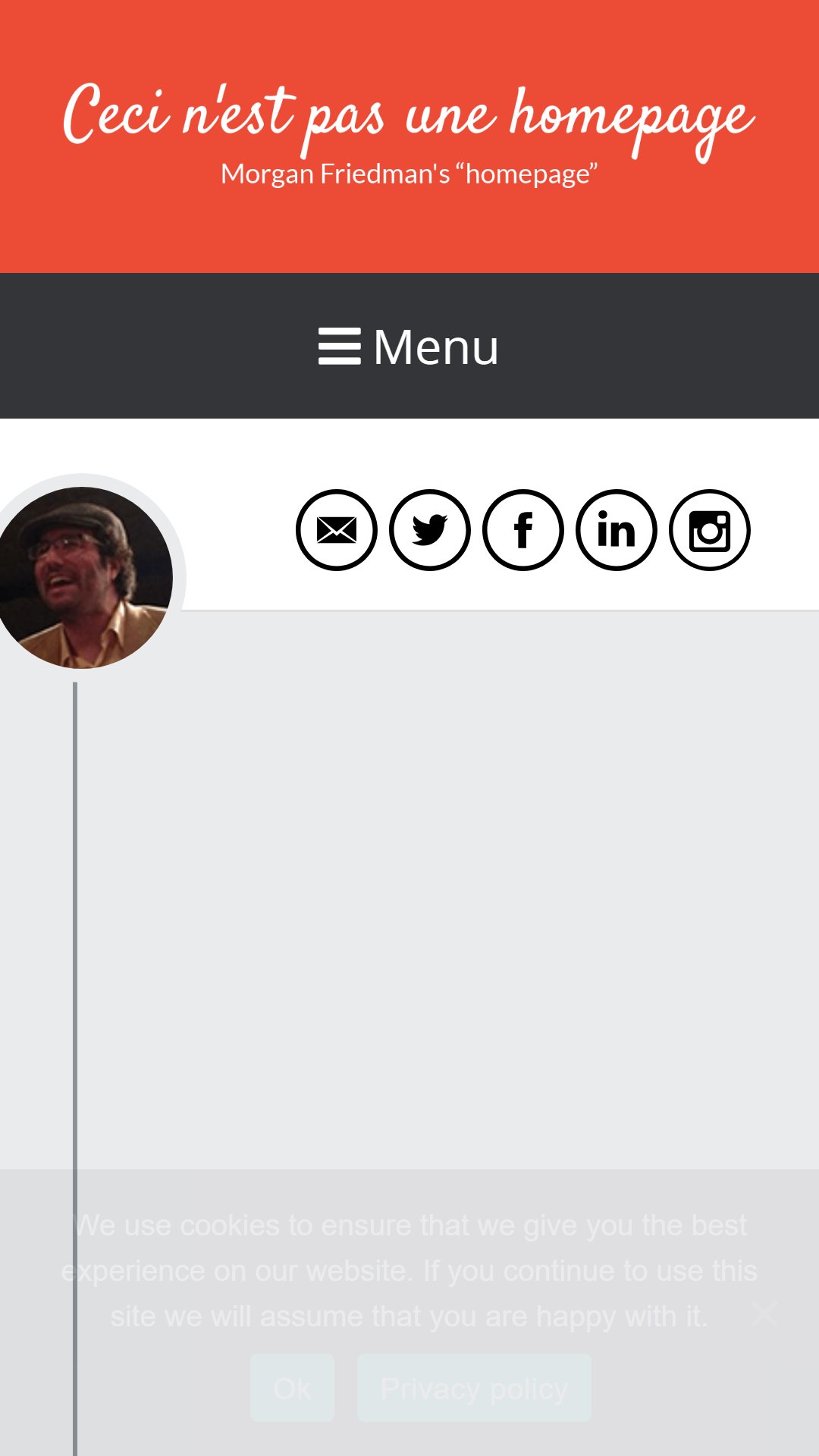Viewport: 819px width, 1456px height.
Task: Open the LinkedIn circle icon
Action: [x=617, y=530]
